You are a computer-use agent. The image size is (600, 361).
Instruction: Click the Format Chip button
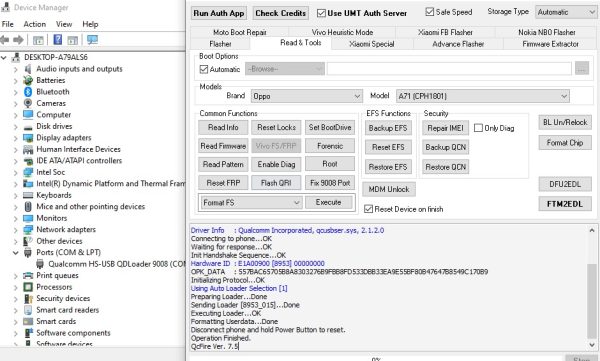click(x=565, y=143)
